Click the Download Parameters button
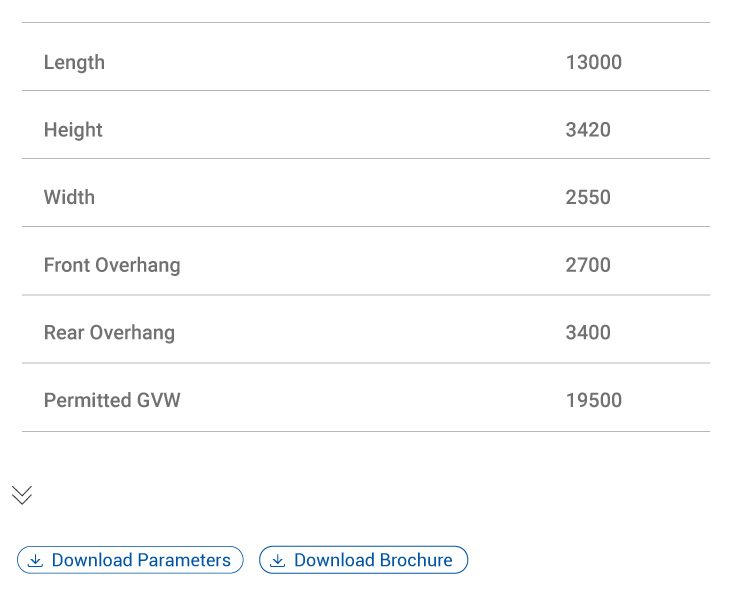The height and width of the screenshot is (591, 735). click(130, 560)
